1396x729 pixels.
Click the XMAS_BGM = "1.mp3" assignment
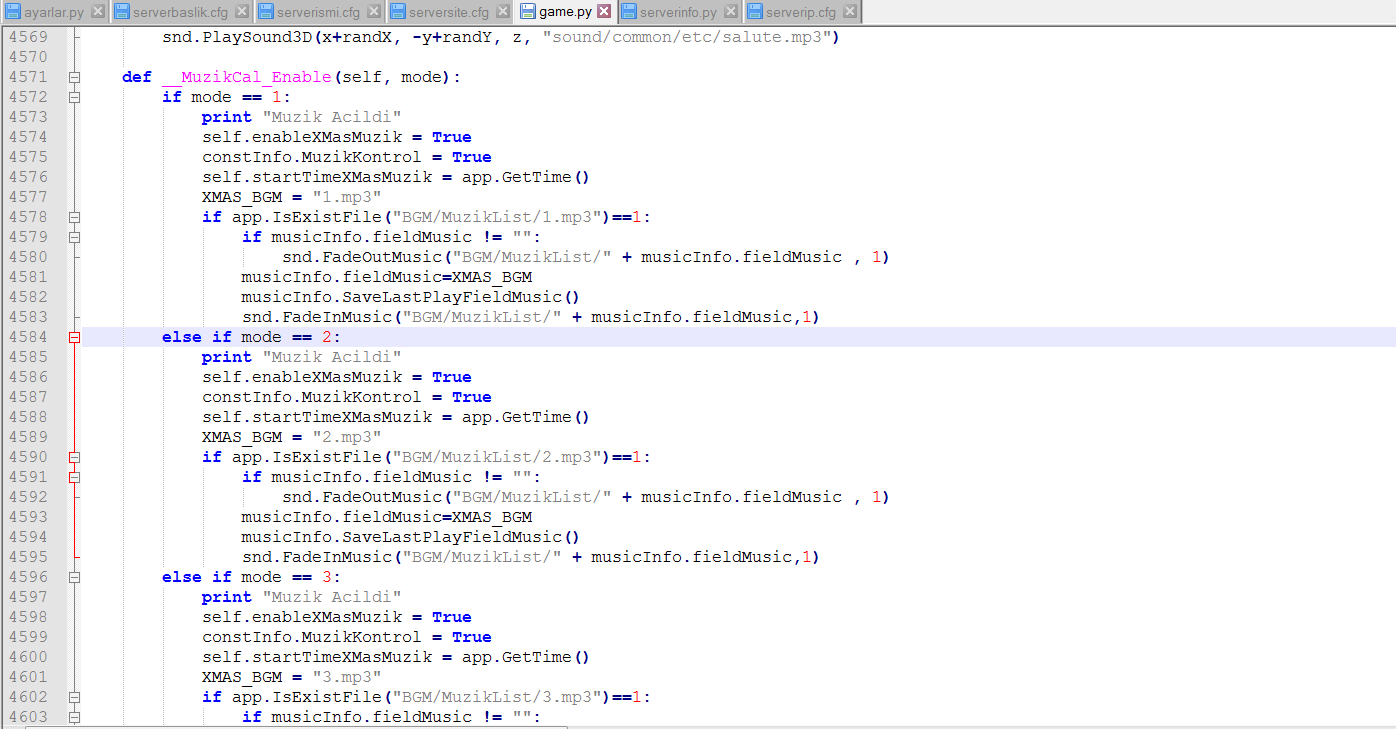(x=292, y=197)
